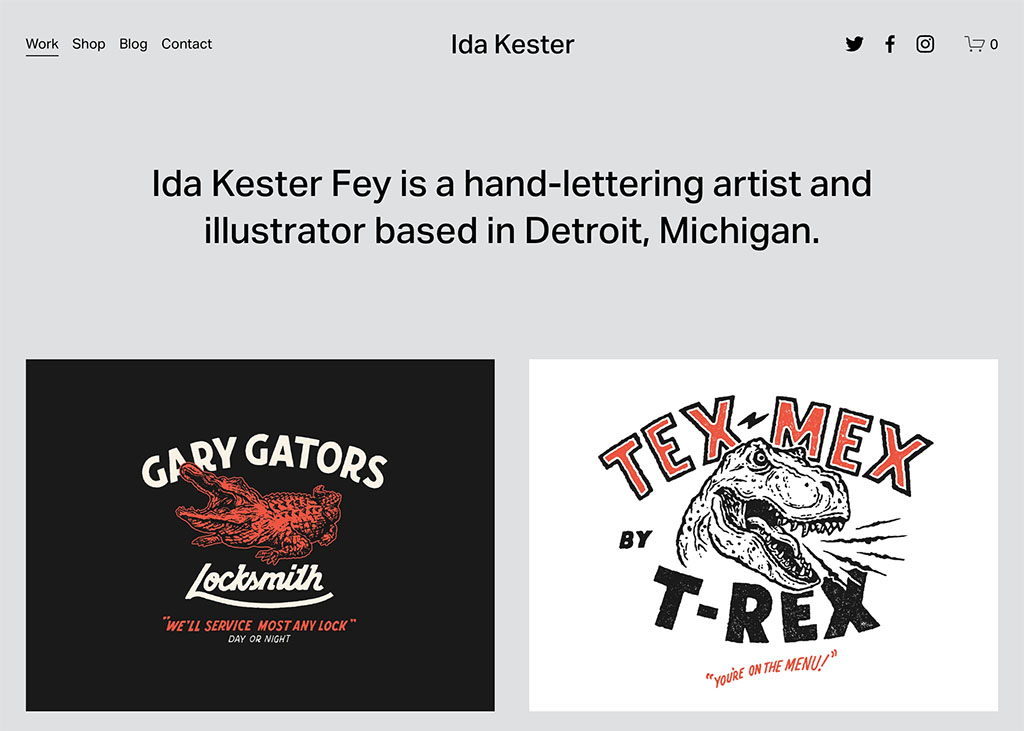Screen dimensions: 1024x731
Task: Click the Ida Kester site title
Action: pyautogui.click(x=512, y=44)
